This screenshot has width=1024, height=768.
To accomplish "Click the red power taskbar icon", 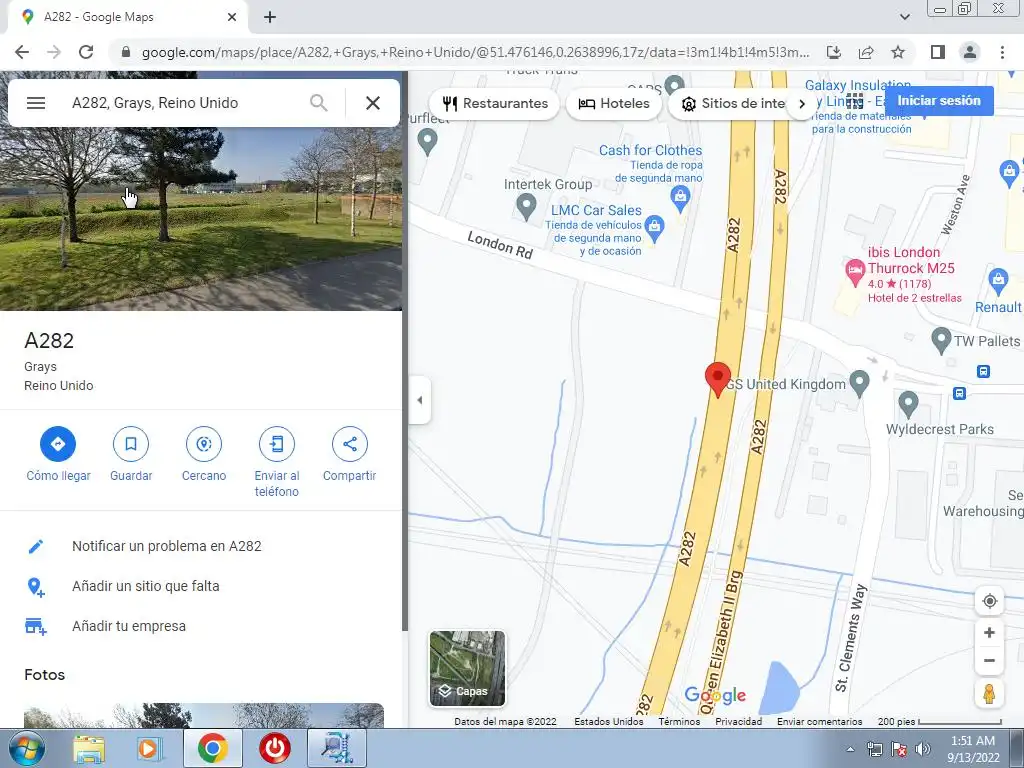I will point(274,748).
